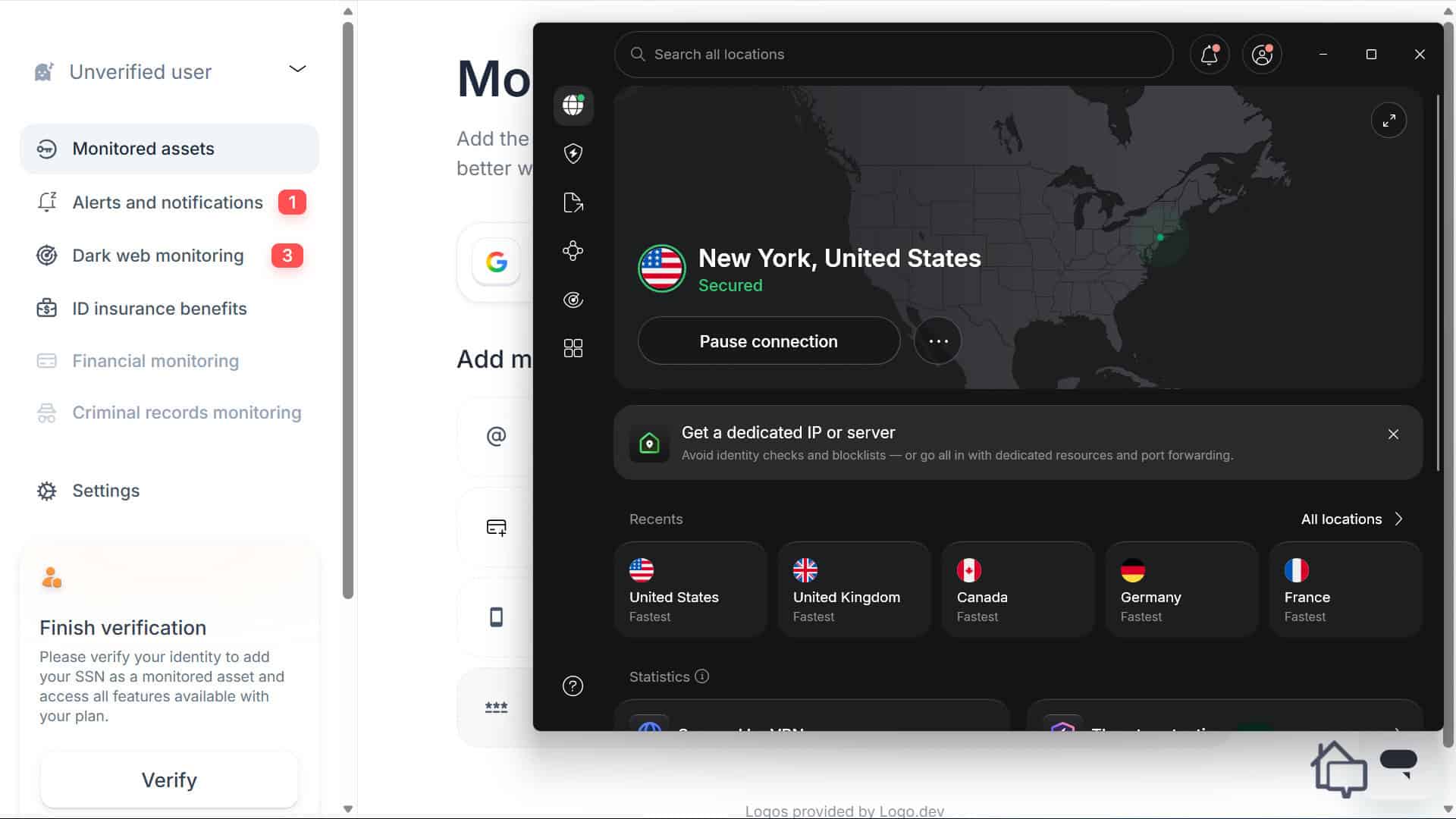Open Criminal records monitoring page
Screen dimensions: 1456x819
169,413
